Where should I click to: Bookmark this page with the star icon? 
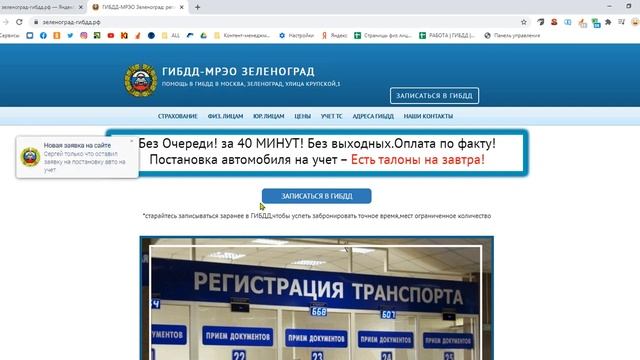[524, 22]
